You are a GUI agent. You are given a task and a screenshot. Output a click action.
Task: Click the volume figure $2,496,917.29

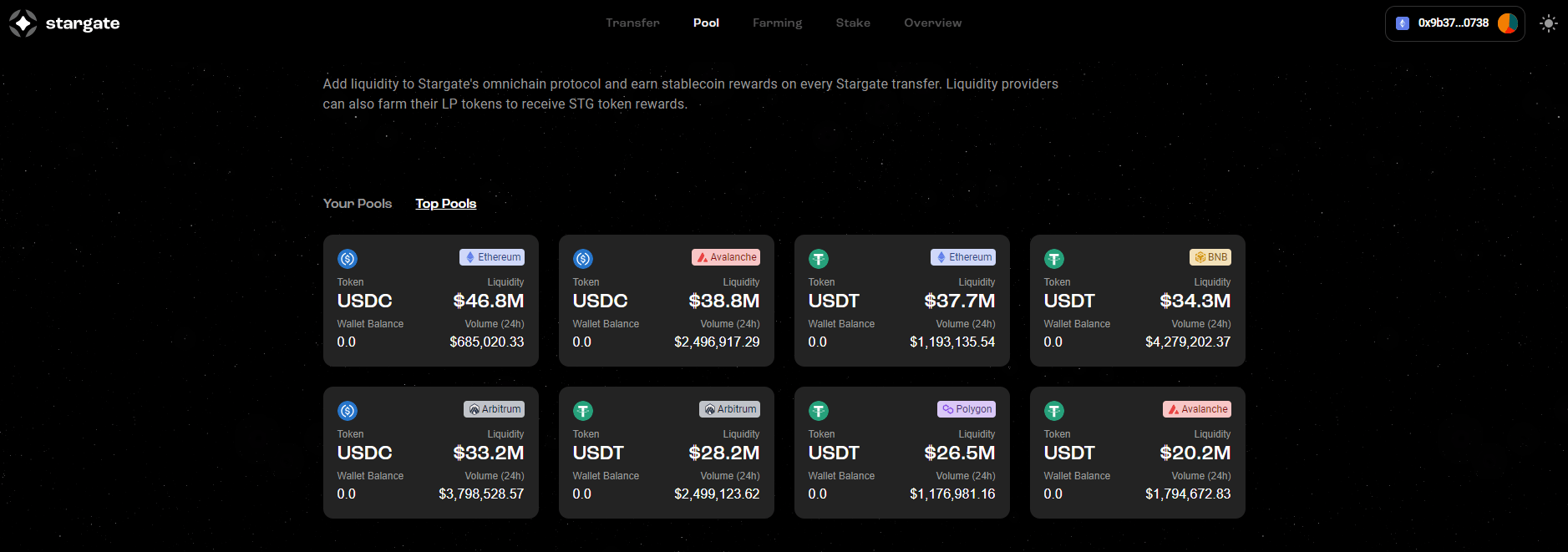pyautogui.click(x=717, y=342)
